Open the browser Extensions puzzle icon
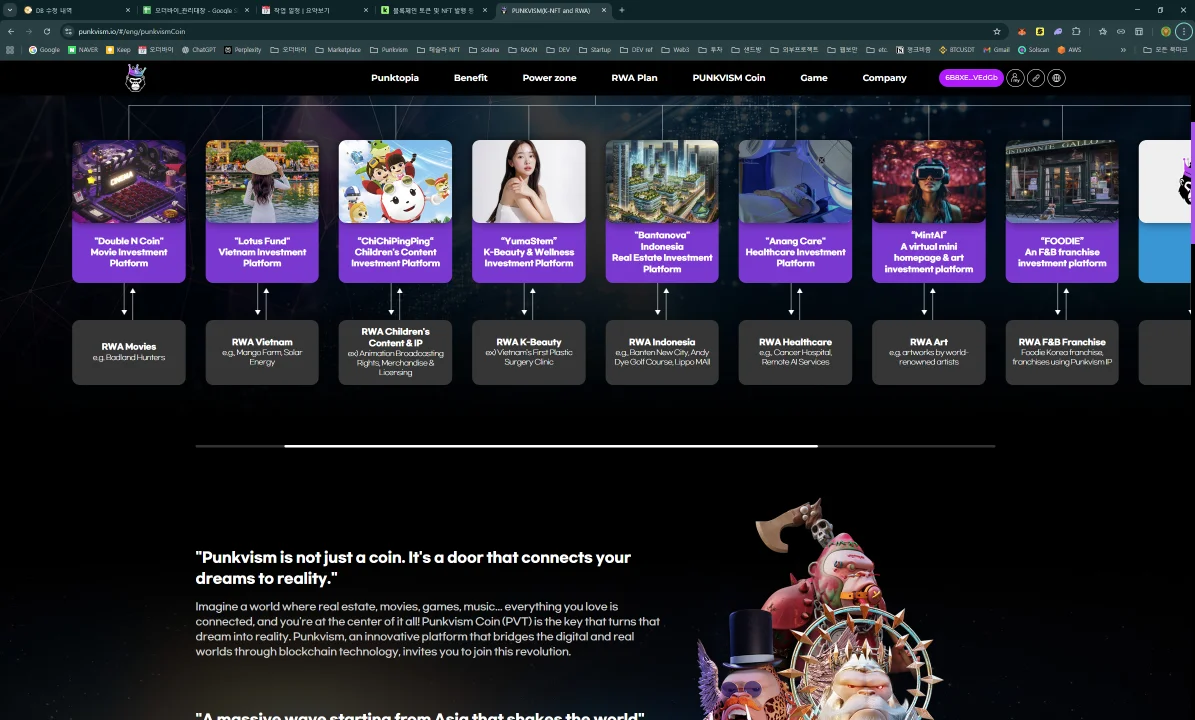1195x720 pixels. pyautogui.click(x=1076, y=31)
